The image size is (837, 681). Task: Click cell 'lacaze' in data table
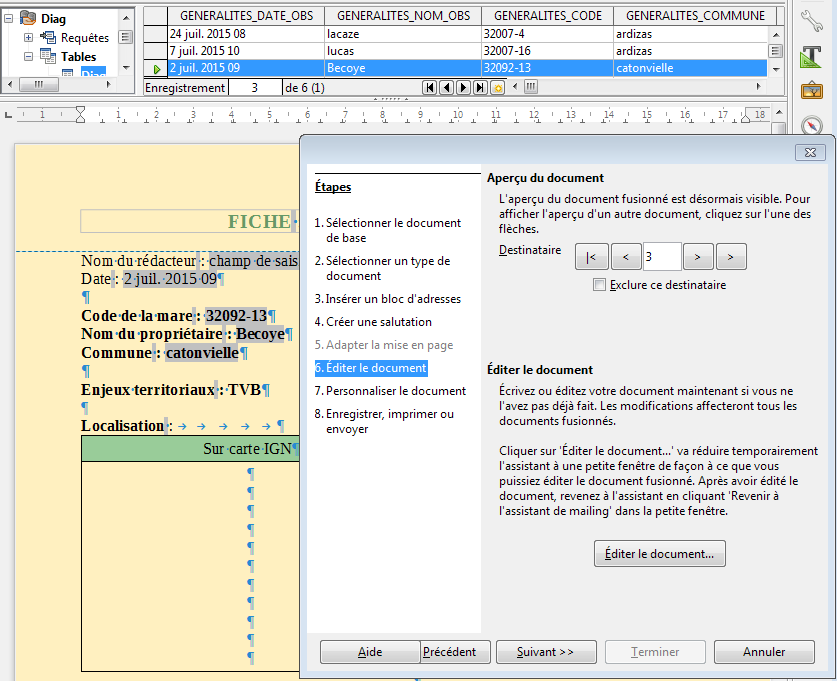coord(403,34)
